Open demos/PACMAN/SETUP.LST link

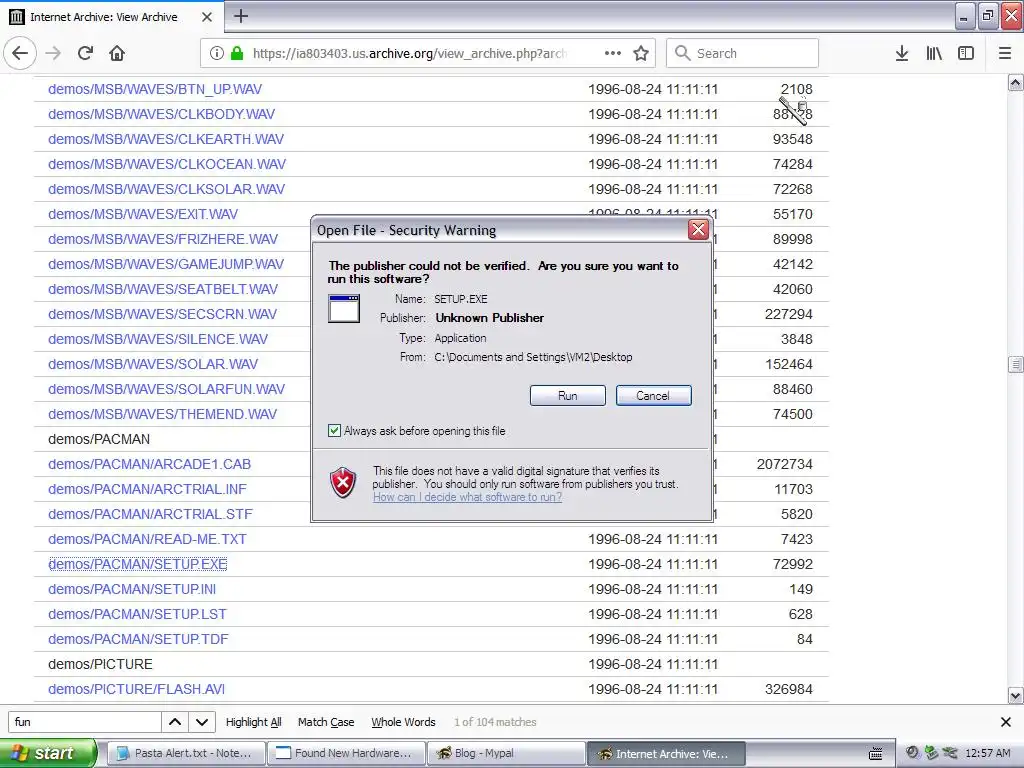click(x=137, y=615)
